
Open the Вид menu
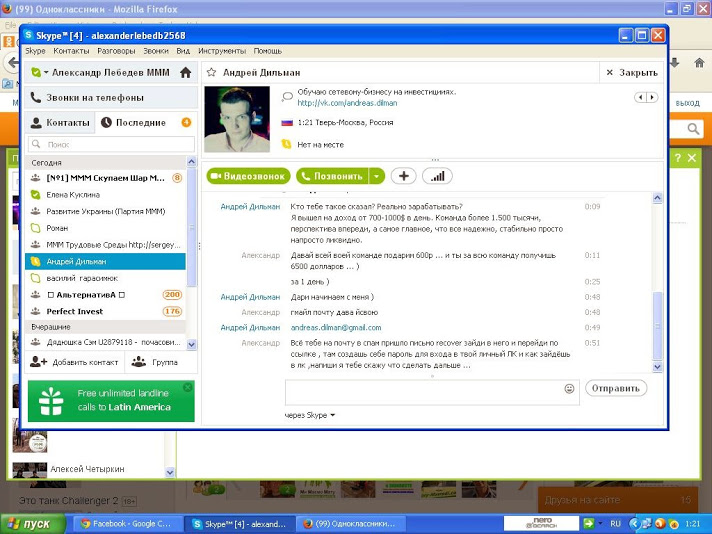point(183,51)
